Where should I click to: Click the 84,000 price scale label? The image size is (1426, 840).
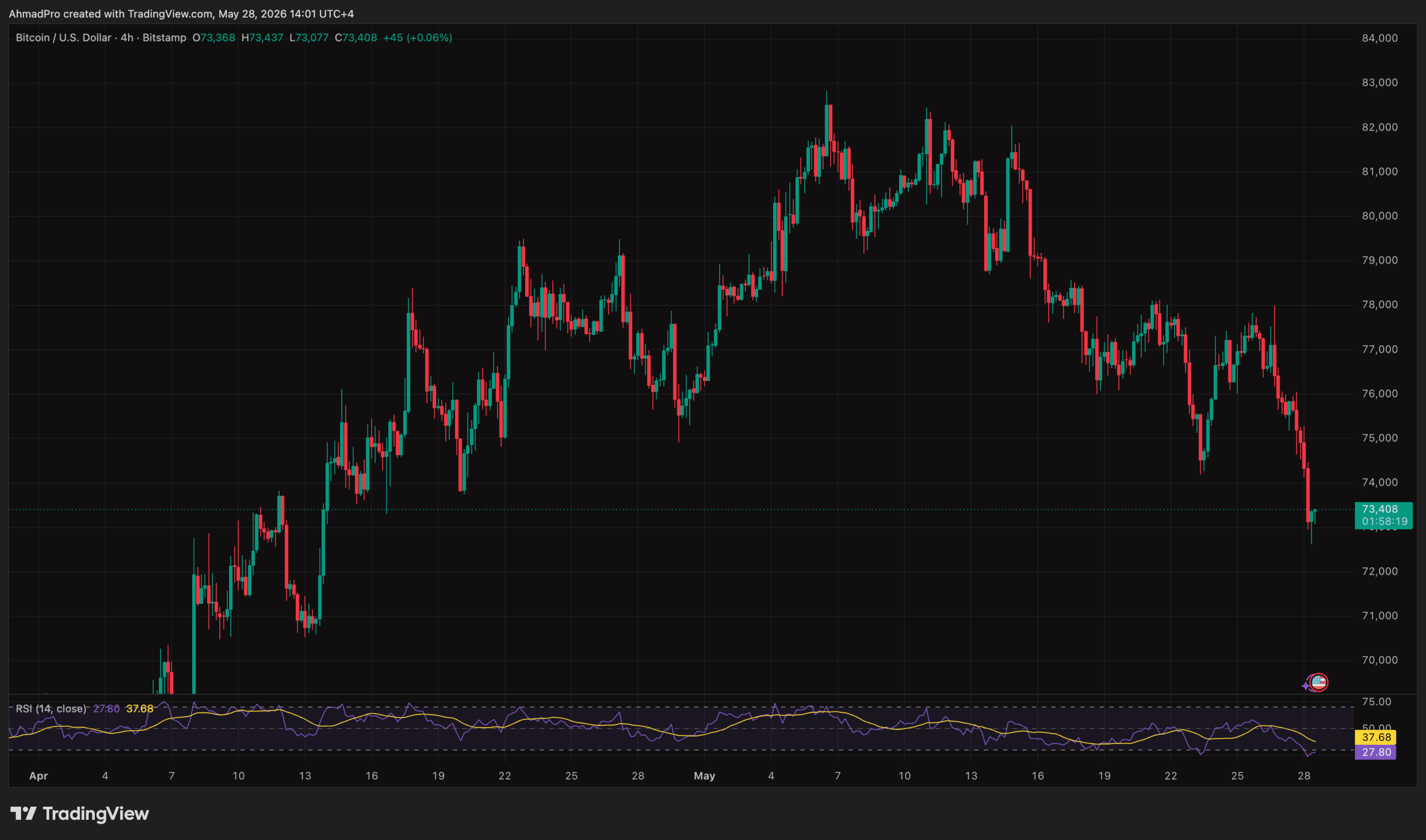point(1380,38)
